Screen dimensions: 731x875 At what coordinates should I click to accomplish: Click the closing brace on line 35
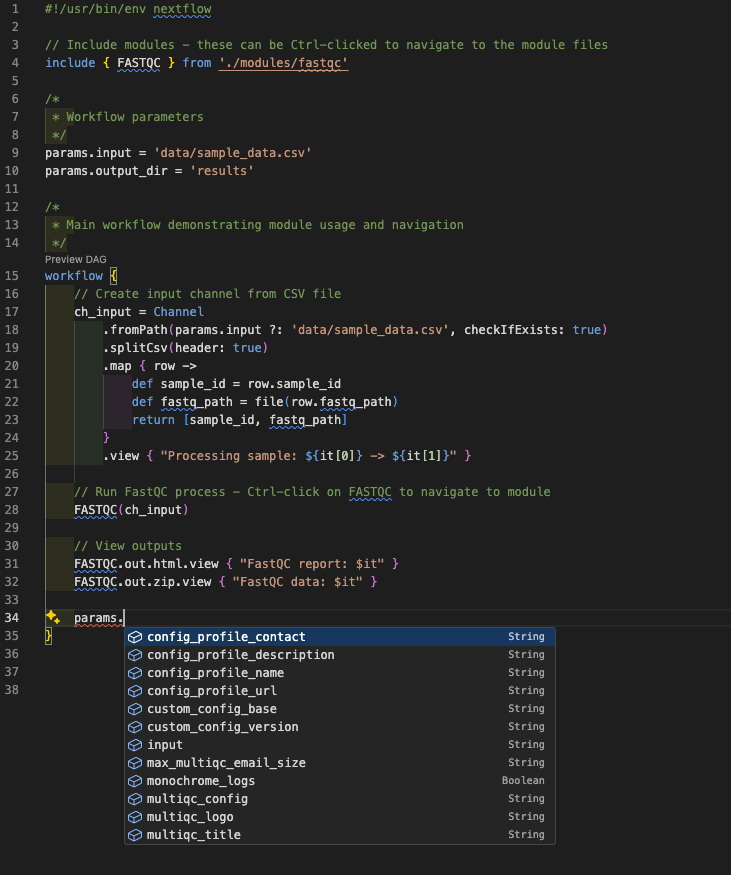(49, 636)
